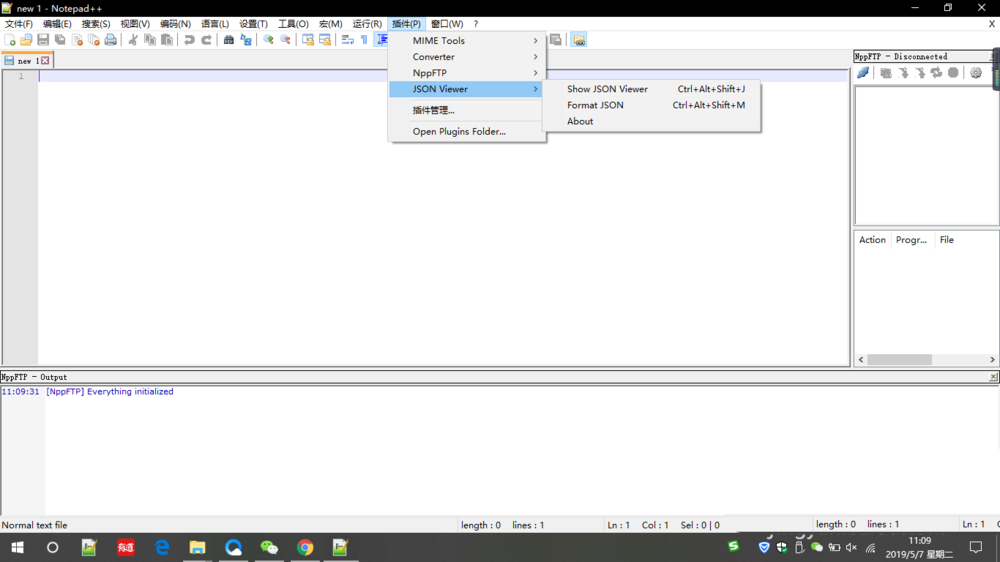Close the new 1 tab

pyautogui.click(x=45, y=61)
